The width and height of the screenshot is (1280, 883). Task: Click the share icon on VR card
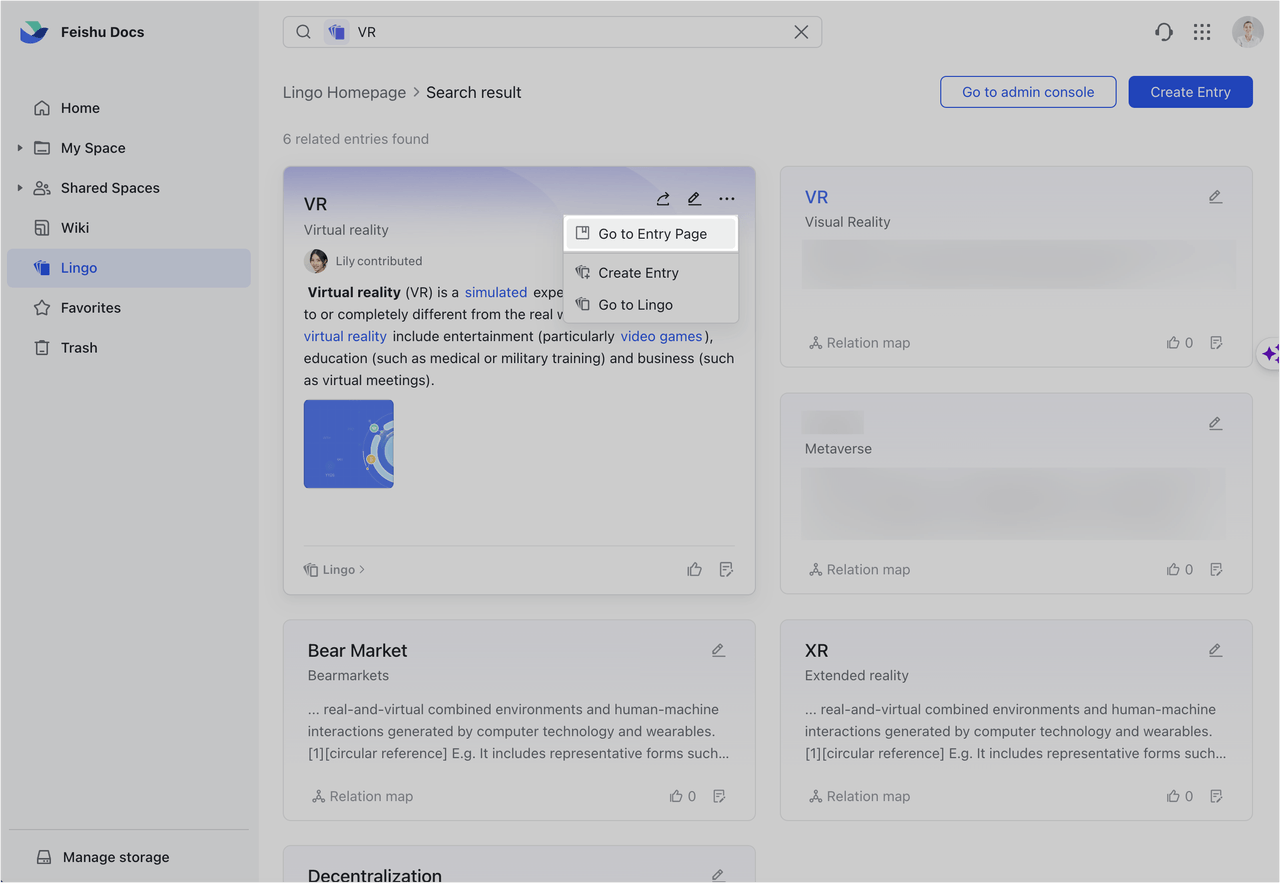click(x=663, y=199)
